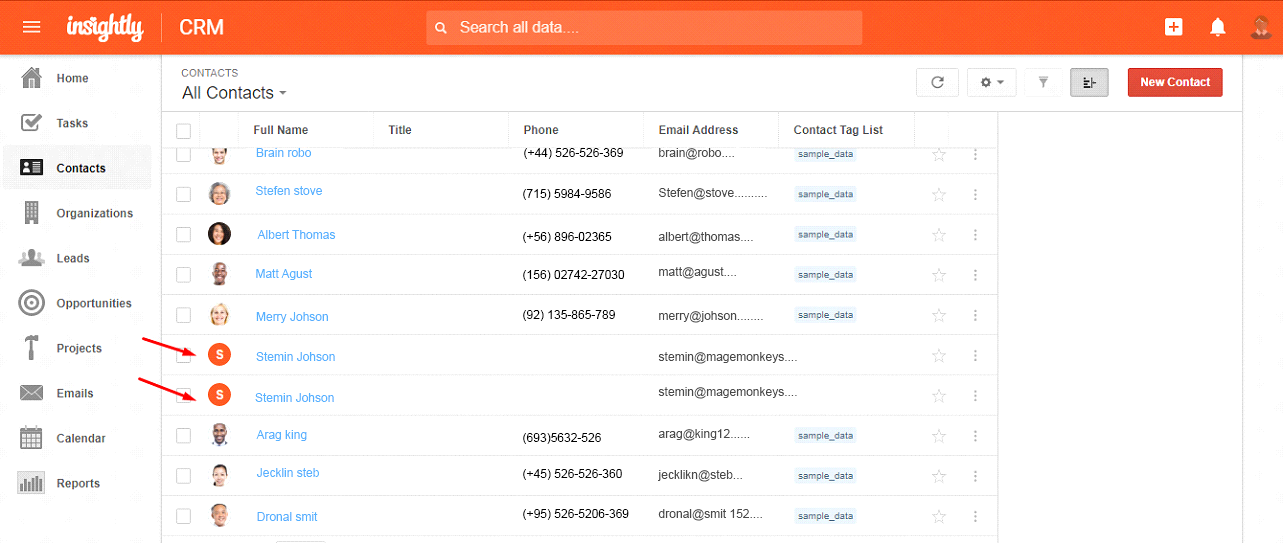Click the quick add plus icon

point(1174,27)
